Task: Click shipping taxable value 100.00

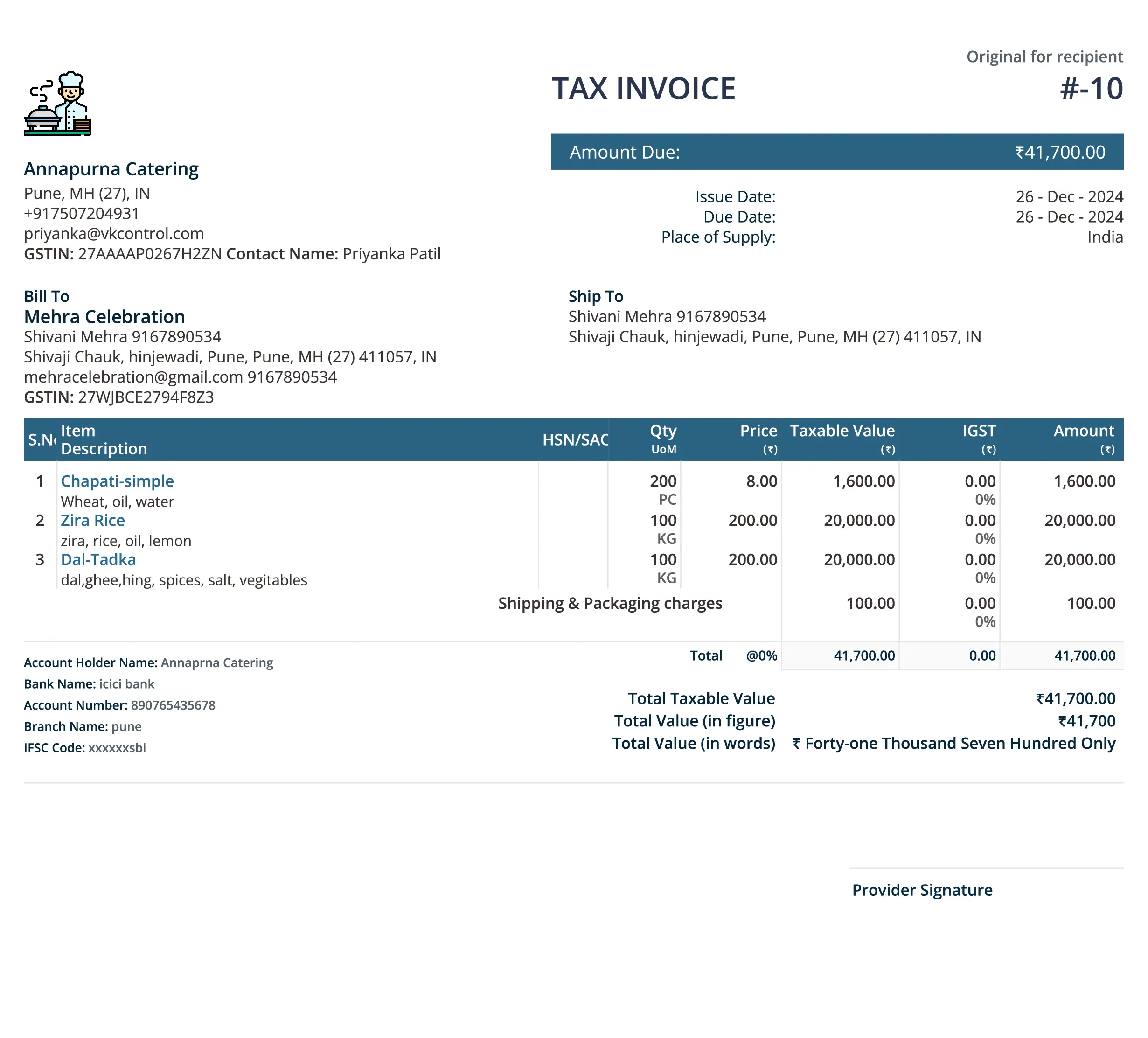Action: pyautogui.click(x=870, y=603)
